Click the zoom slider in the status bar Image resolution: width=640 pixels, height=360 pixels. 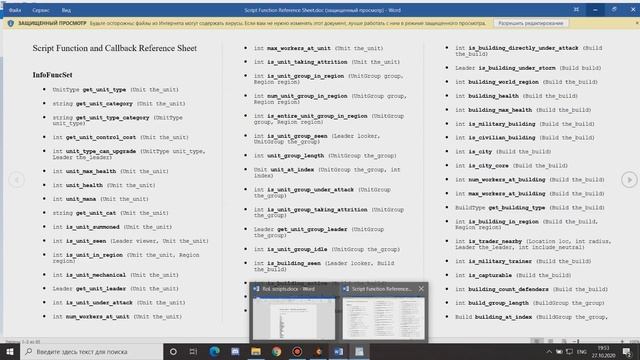(x=599, y=341)
